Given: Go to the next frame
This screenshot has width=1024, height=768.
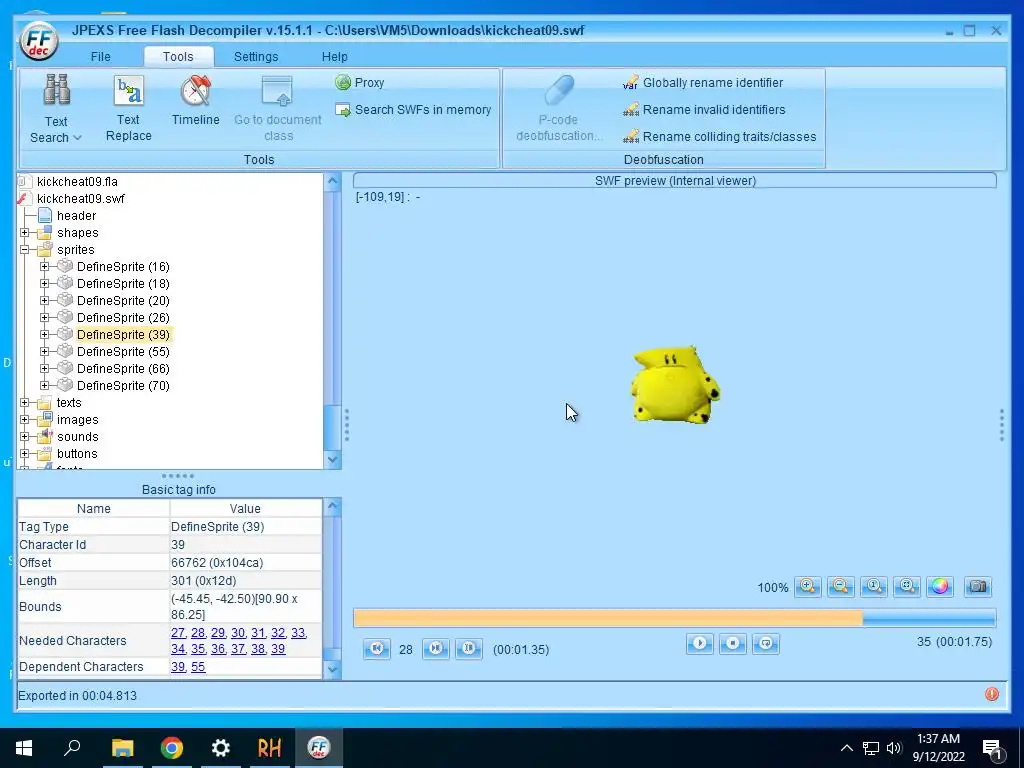Looking at the screenshot, I should [x=436, y=648].
